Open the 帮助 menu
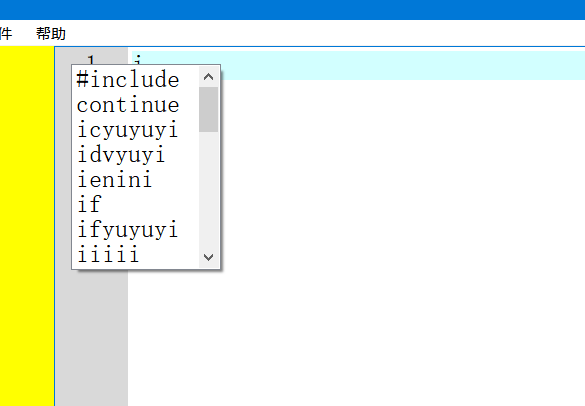This screenshot has height=406, width=585. [x=51, y=34]
